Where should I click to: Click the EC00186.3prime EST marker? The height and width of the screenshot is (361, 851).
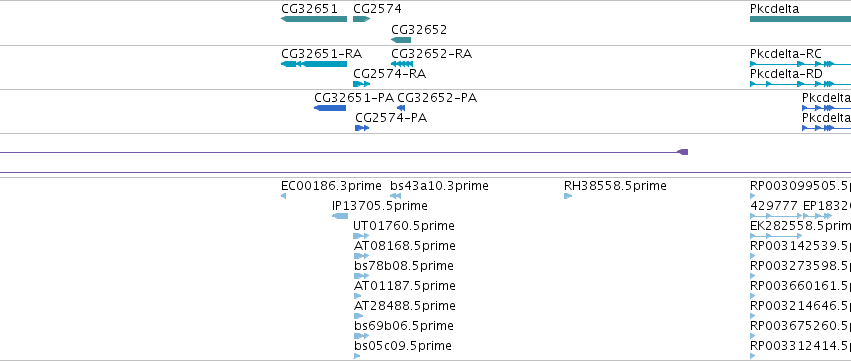pyautogui.click(x=283, y=196)
